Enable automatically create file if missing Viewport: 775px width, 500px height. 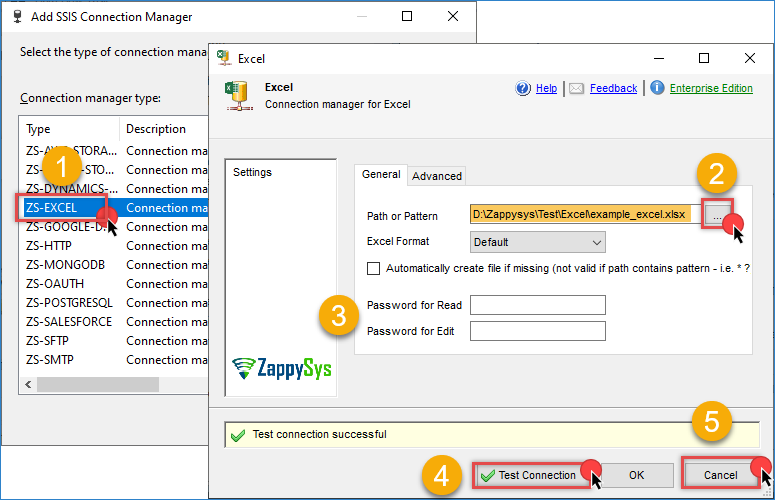[374, 268]
